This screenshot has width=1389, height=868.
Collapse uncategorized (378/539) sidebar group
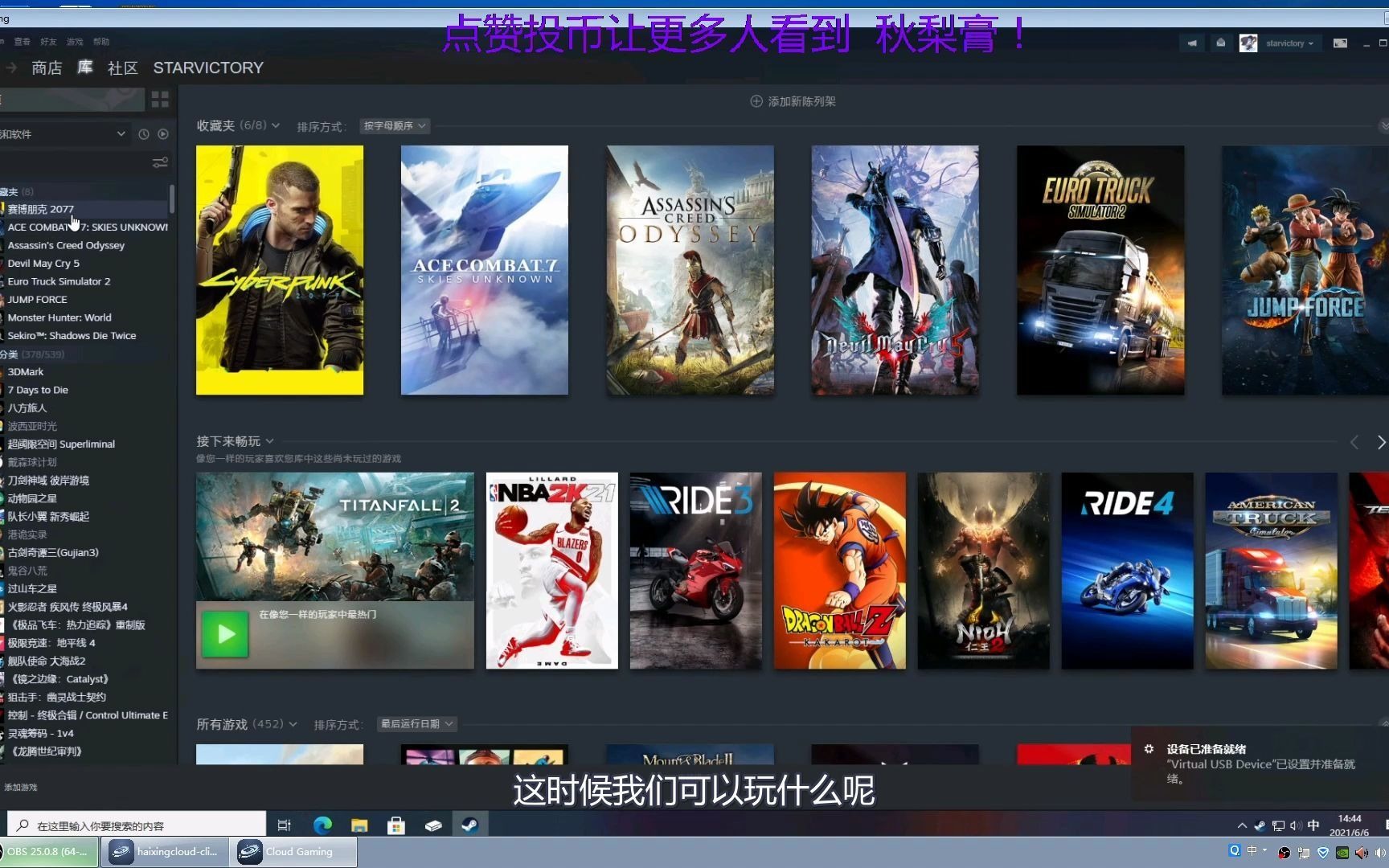(32, 354)
